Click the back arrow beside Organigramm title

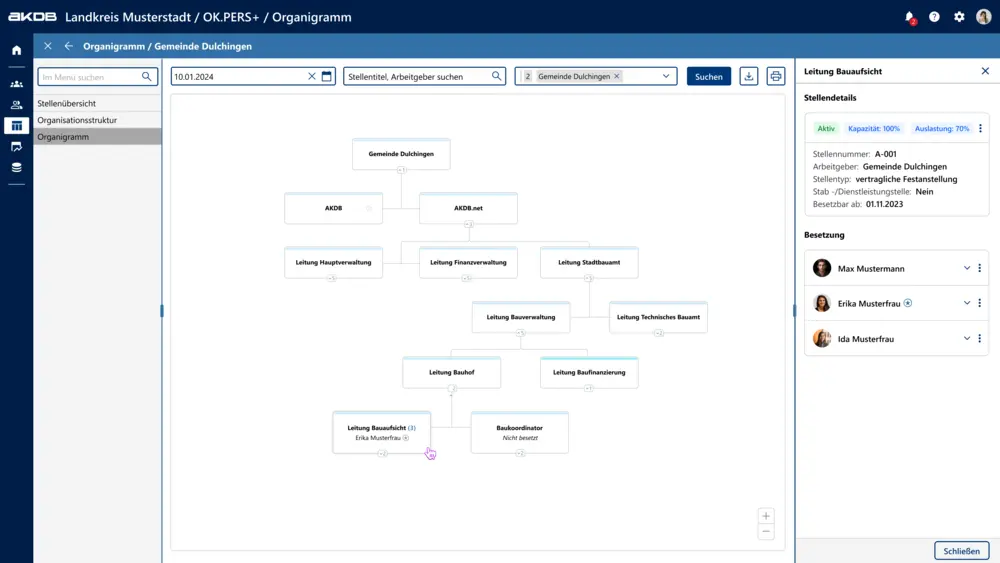[x=69, y=46]
